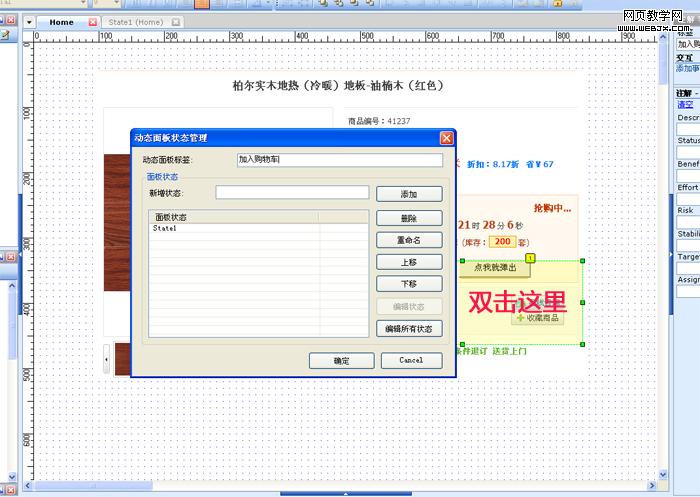Click the 清空 link in annotations panel
Image resolution: width=700 pixels, height=497 pixels.
684,104
